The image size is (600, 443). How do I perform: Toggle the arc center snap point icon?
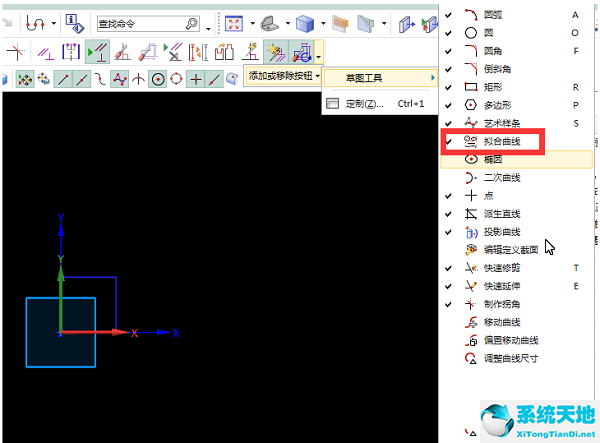(158, 79)
